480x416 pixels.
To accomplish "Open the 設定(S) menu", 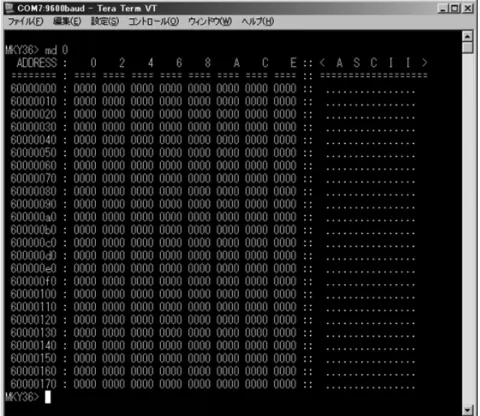I will (x=105, y=22).
